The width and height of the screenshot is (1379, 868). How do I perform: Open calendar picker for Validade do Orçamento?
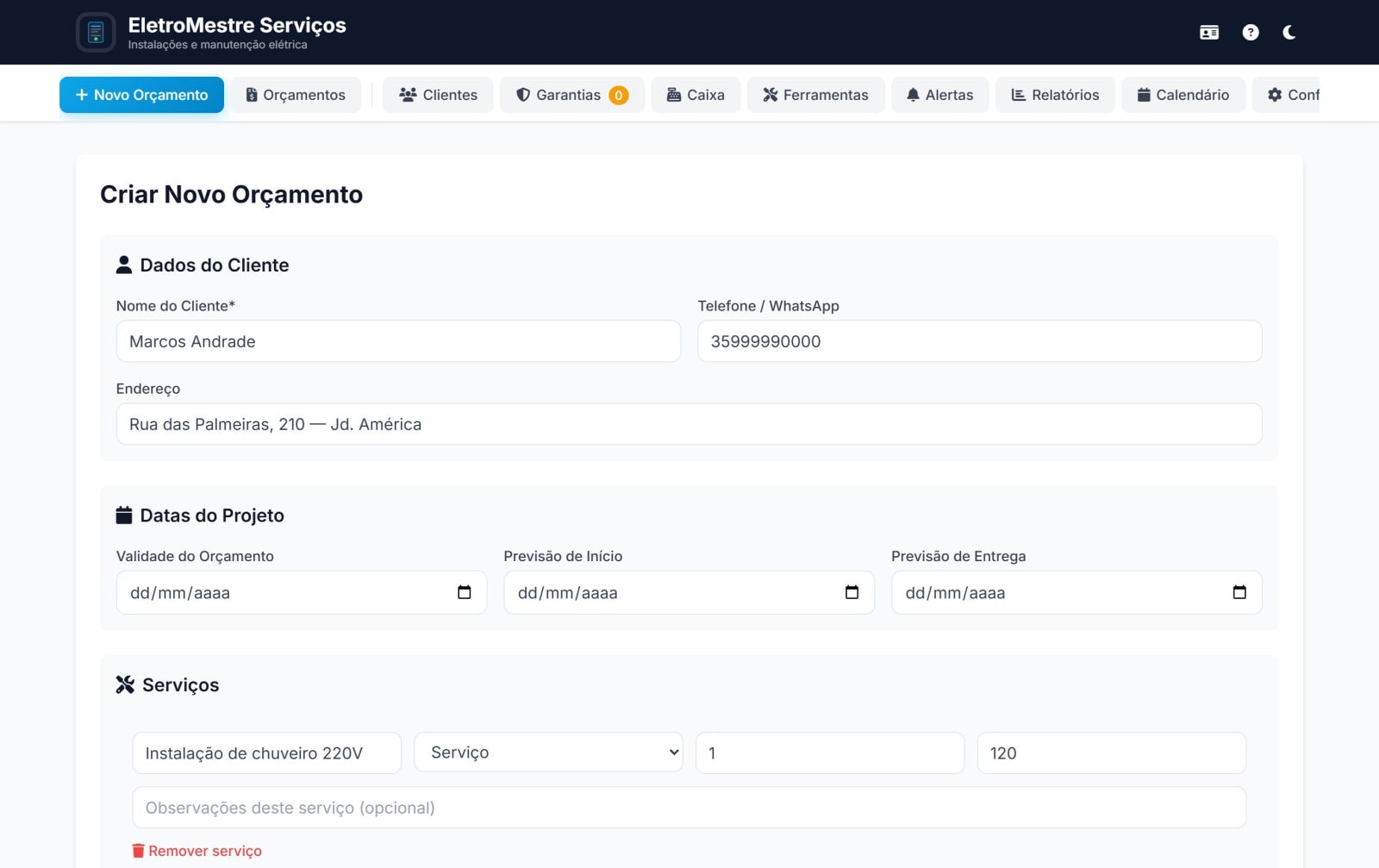pyautogui.click(x=465, y=592)
